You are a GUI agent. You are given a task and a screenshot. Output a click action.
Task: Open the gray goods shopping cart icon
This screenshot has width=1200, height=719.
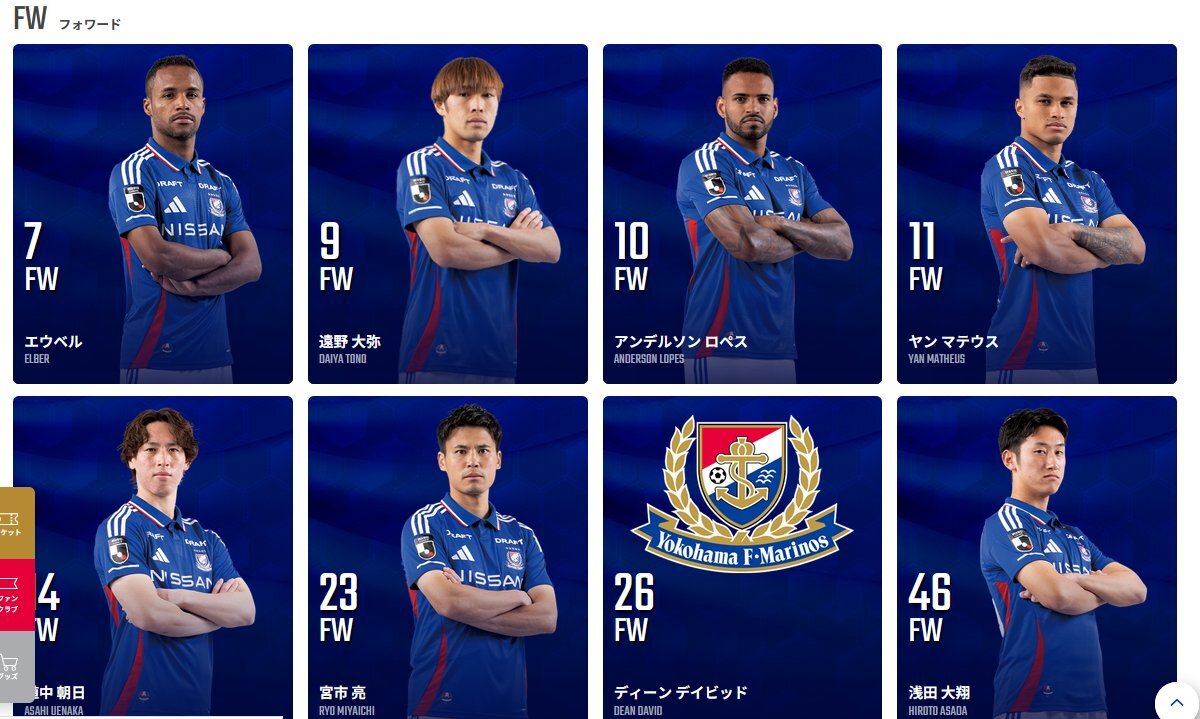(16, 666)
